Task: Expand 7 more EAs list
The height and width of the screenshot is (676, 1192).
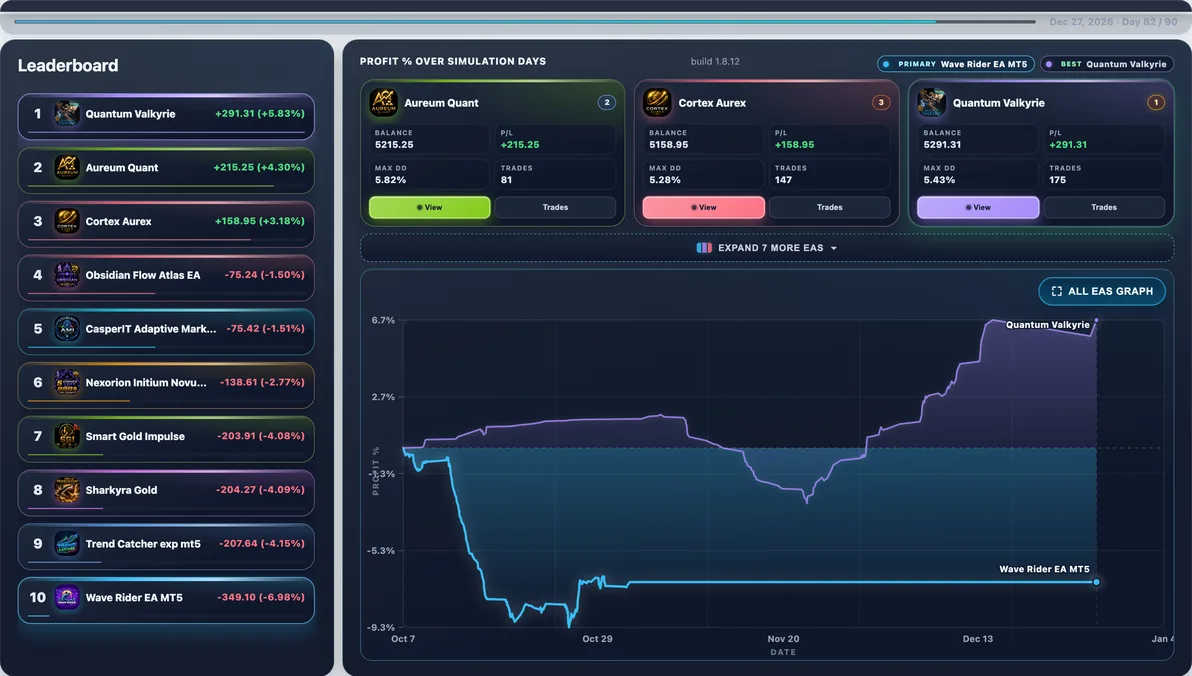Action: coord(767,248)
